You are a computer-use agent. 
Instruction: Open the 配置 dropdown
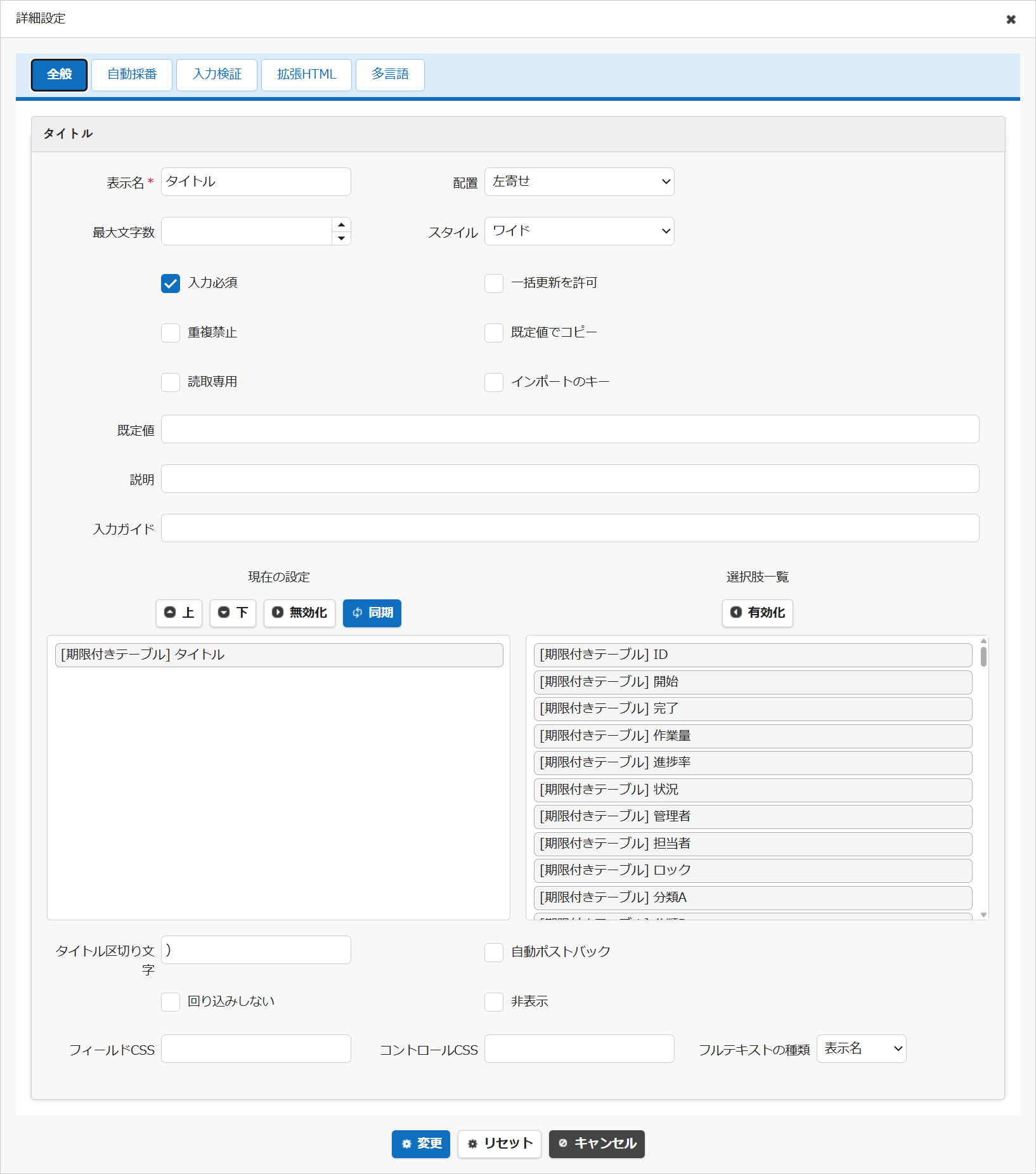pos(580,181)
